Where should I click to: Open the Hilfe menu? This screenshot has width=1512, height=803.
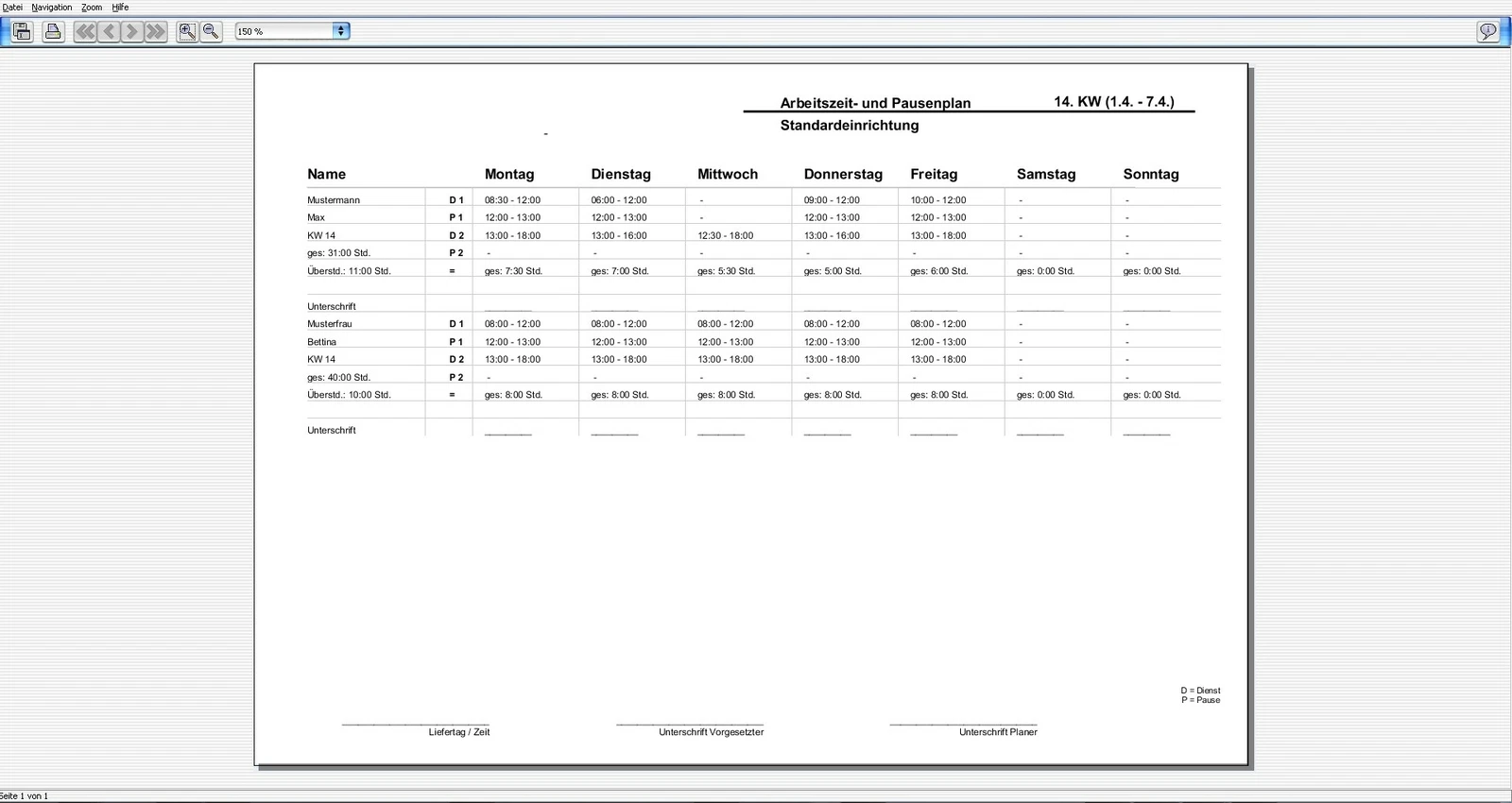pos(120,7)
